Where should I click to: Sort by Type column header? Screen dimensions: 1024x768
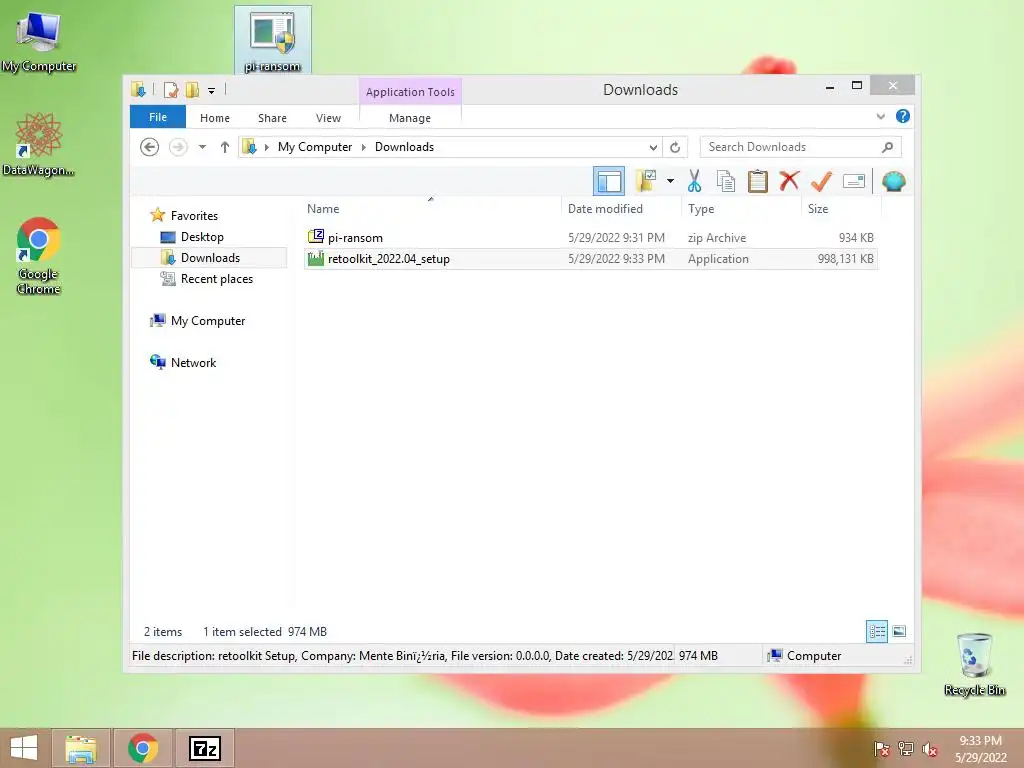point(741,208)
